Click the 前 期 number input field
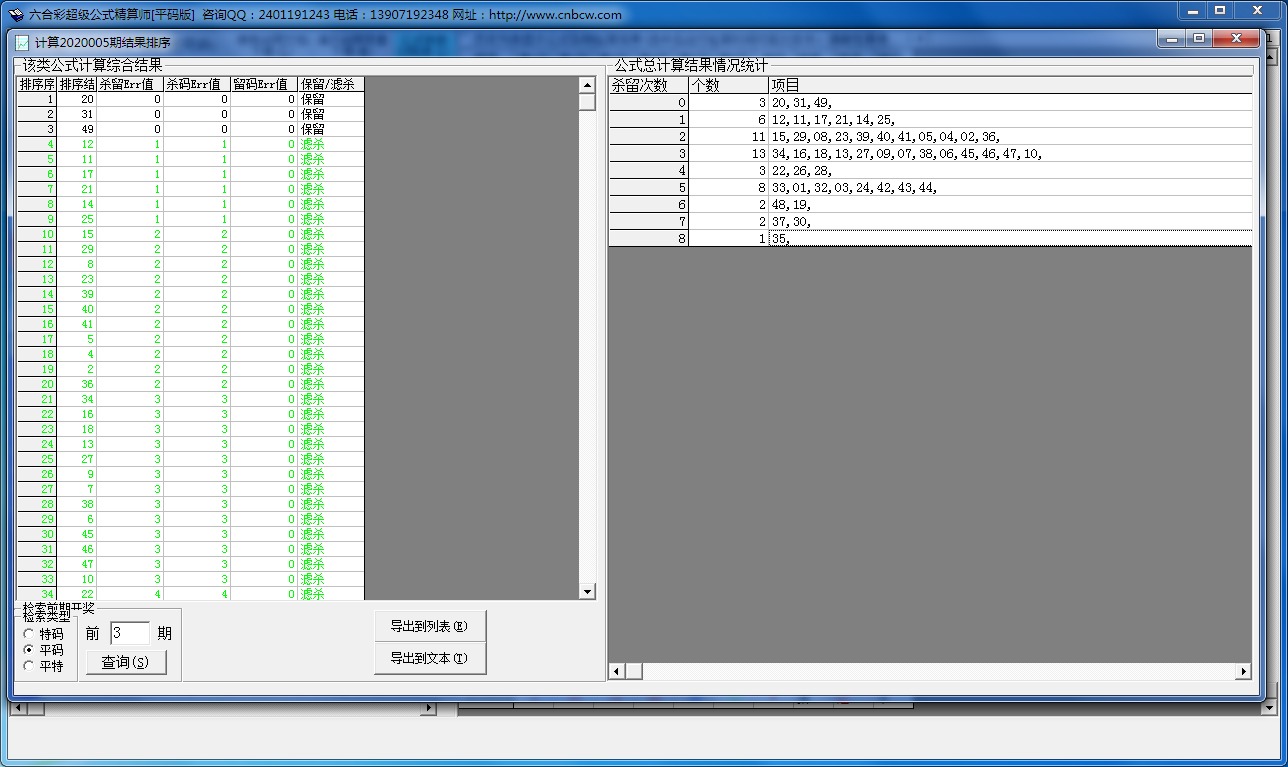The height and width of the screenshot is (767, 1288). click(x=129, y=633)
